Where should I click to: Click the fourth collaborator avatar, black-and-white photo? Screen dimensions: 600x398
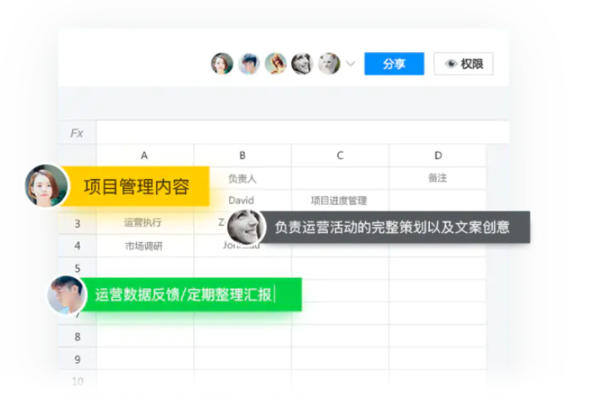tap(302, 64)
